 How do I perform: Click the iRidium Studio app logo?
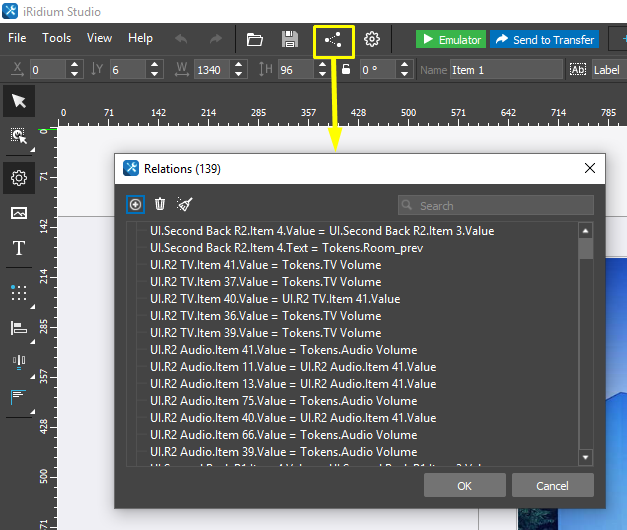point(10,11)
